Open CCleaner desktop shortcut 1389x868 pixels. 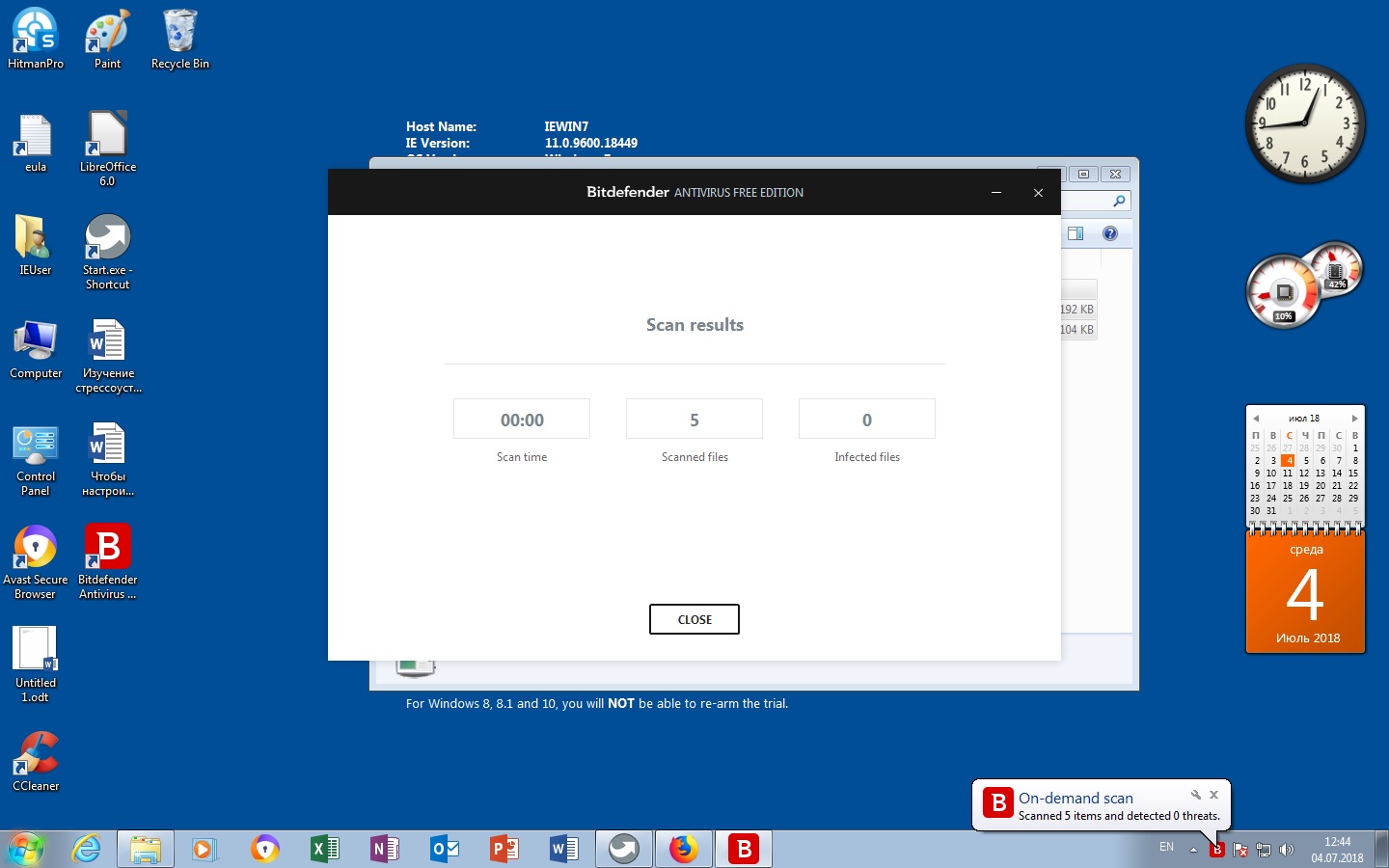[36, 762]
